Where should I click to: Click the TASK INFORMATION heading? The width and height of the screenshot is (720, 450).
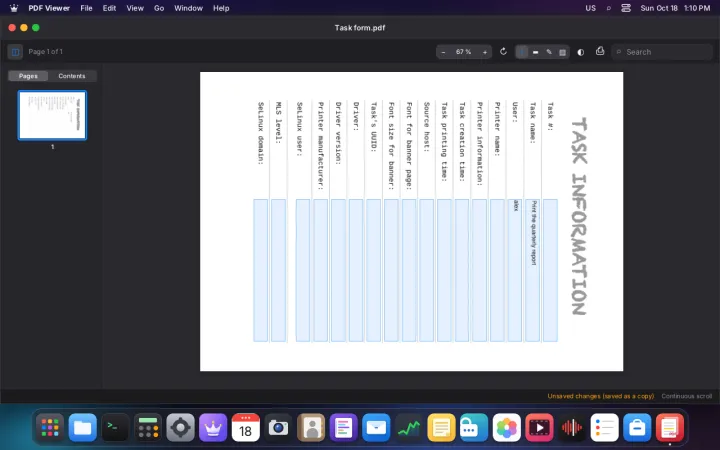point(579,216)
